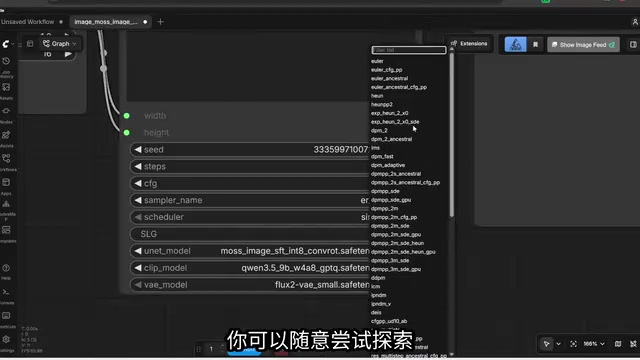
Task: Click the blue ComfyUI Manager icon
Action: [x=515, y=44]
